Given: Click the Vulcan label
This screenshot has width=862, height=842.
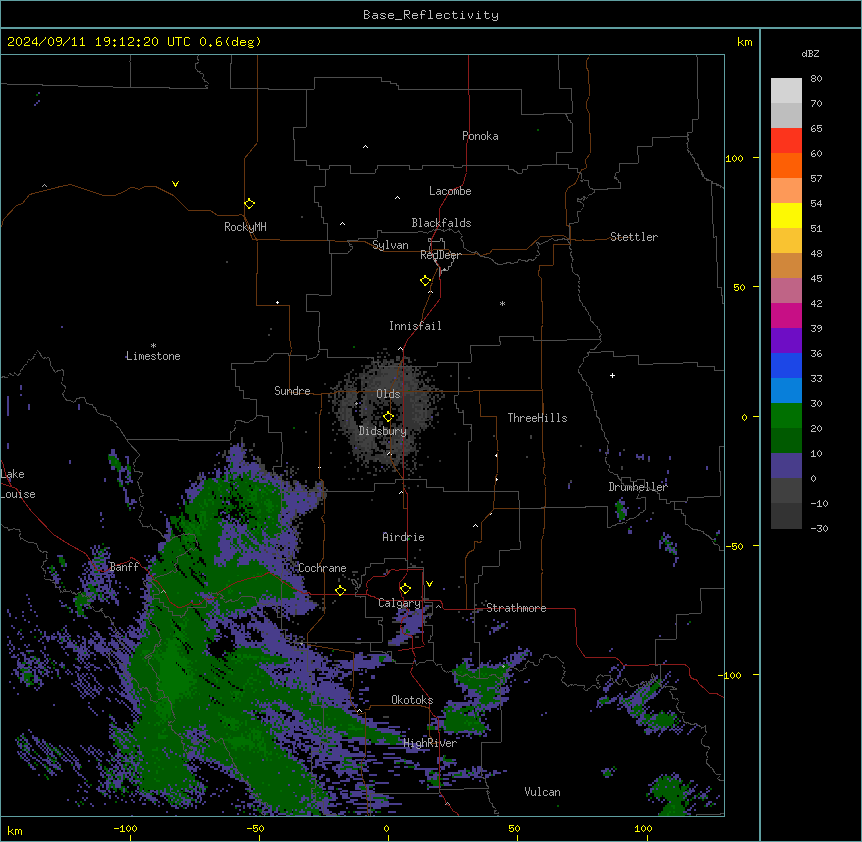Looking at the screenshot, I should 543,792.
